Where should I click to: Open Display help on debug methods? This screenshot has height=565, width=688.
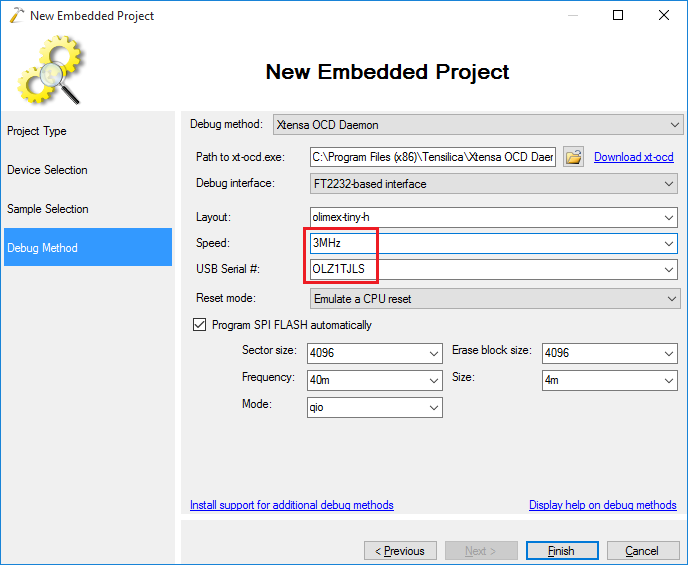point(602,505)
